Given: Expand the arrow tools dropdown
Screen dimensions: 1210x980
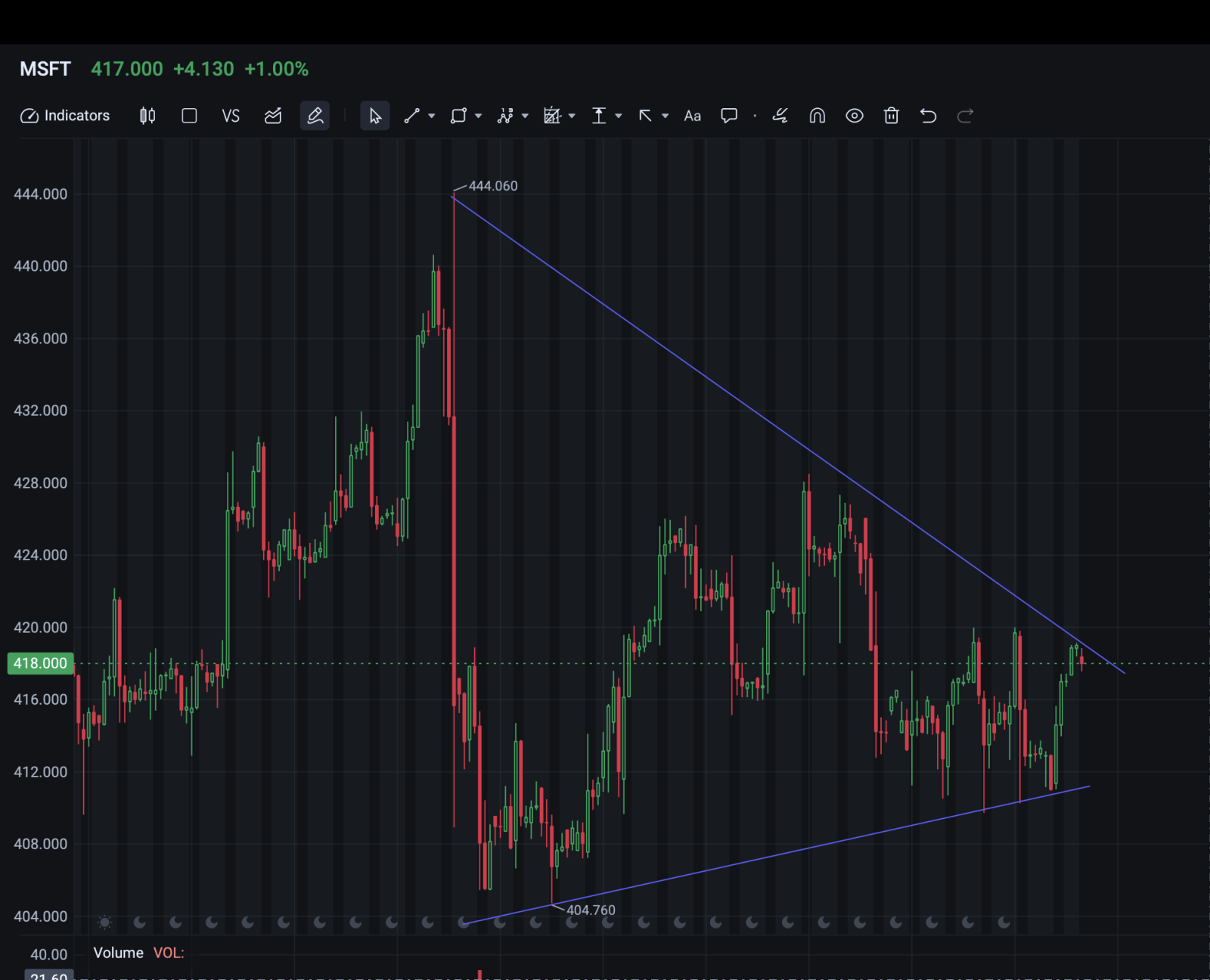Looking at the screenshot, I should coord(665,116).
